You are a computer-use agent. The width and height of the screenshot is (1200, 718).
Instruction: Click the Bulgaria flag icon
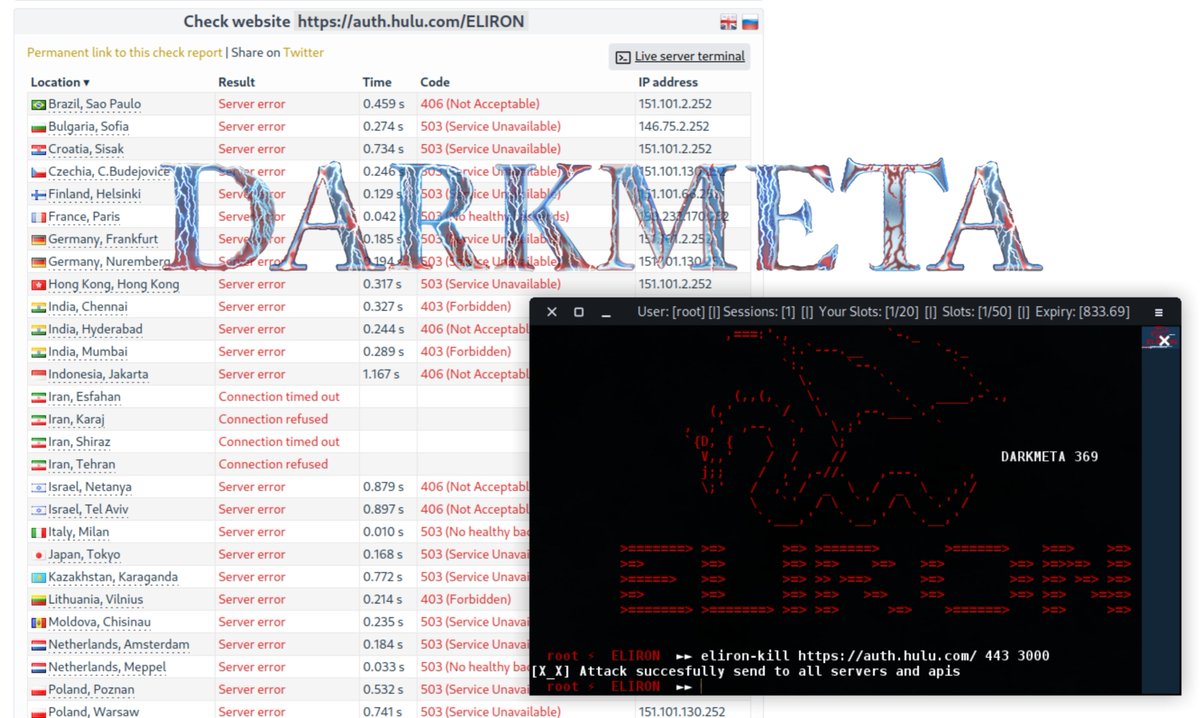tap(38, 127)
